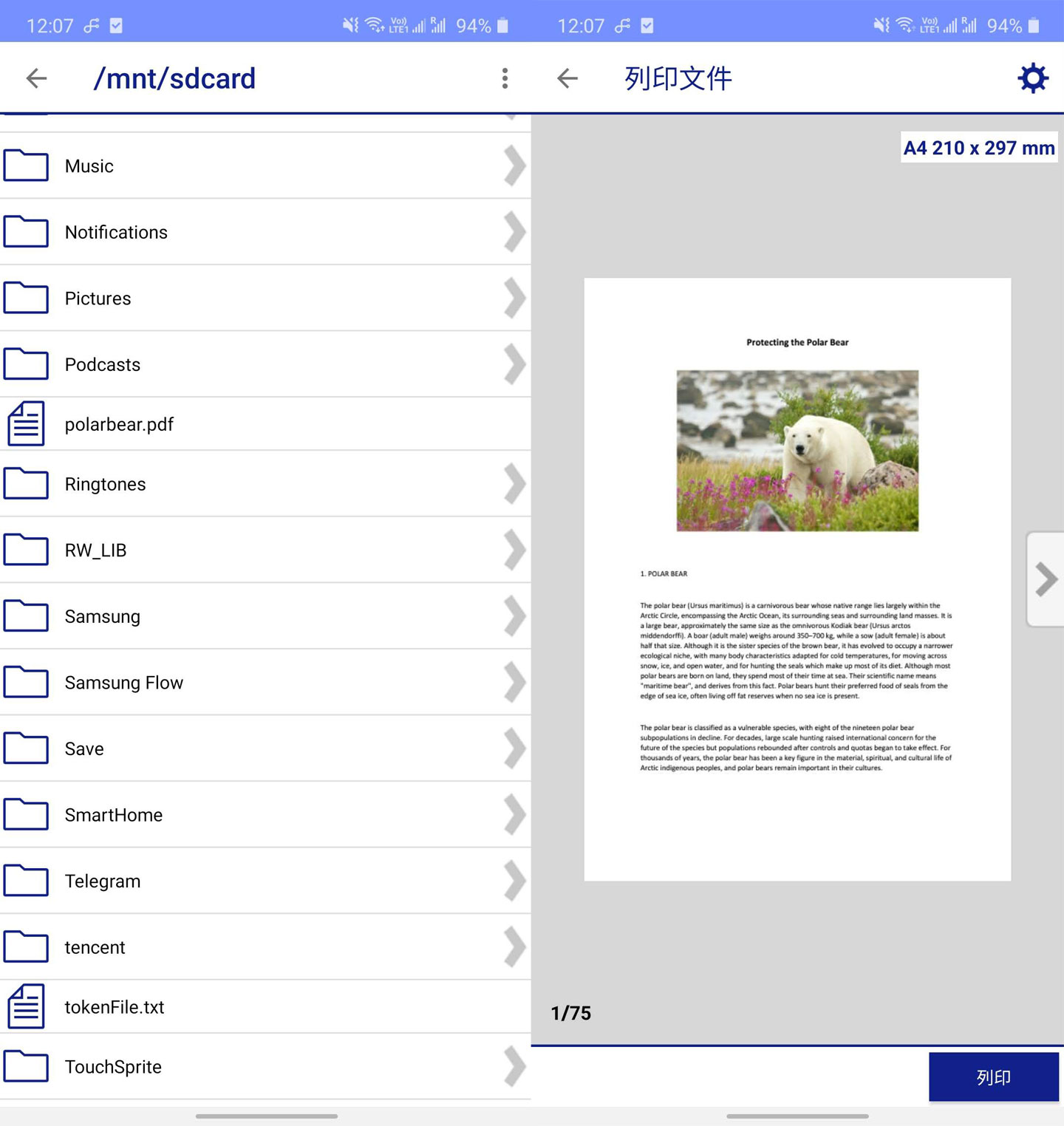Screen dimensions: 1064x1126
Task: Click the Notifications folder icon
Action: [26, 231]
